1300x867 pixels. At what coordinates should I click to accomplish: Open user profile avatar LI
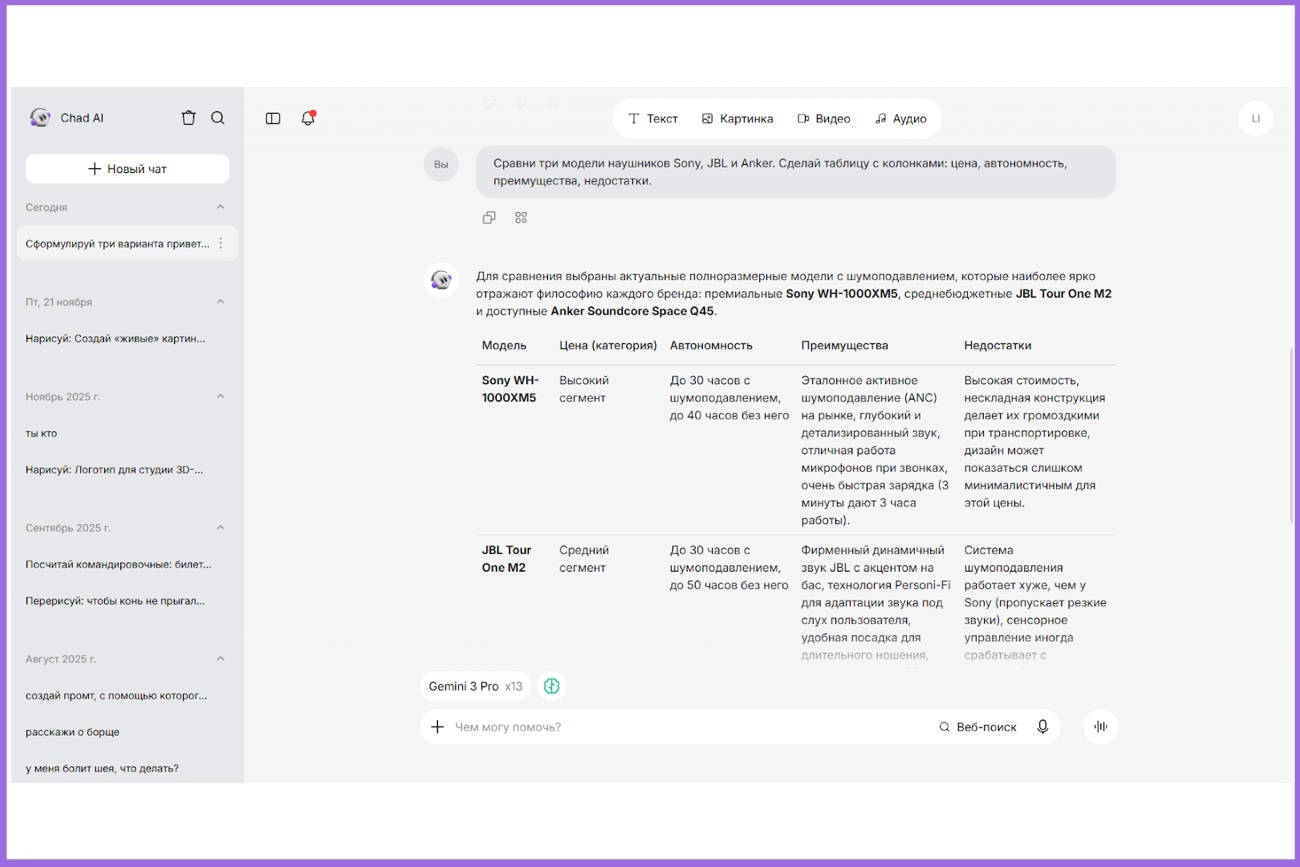pos(1255,118)
